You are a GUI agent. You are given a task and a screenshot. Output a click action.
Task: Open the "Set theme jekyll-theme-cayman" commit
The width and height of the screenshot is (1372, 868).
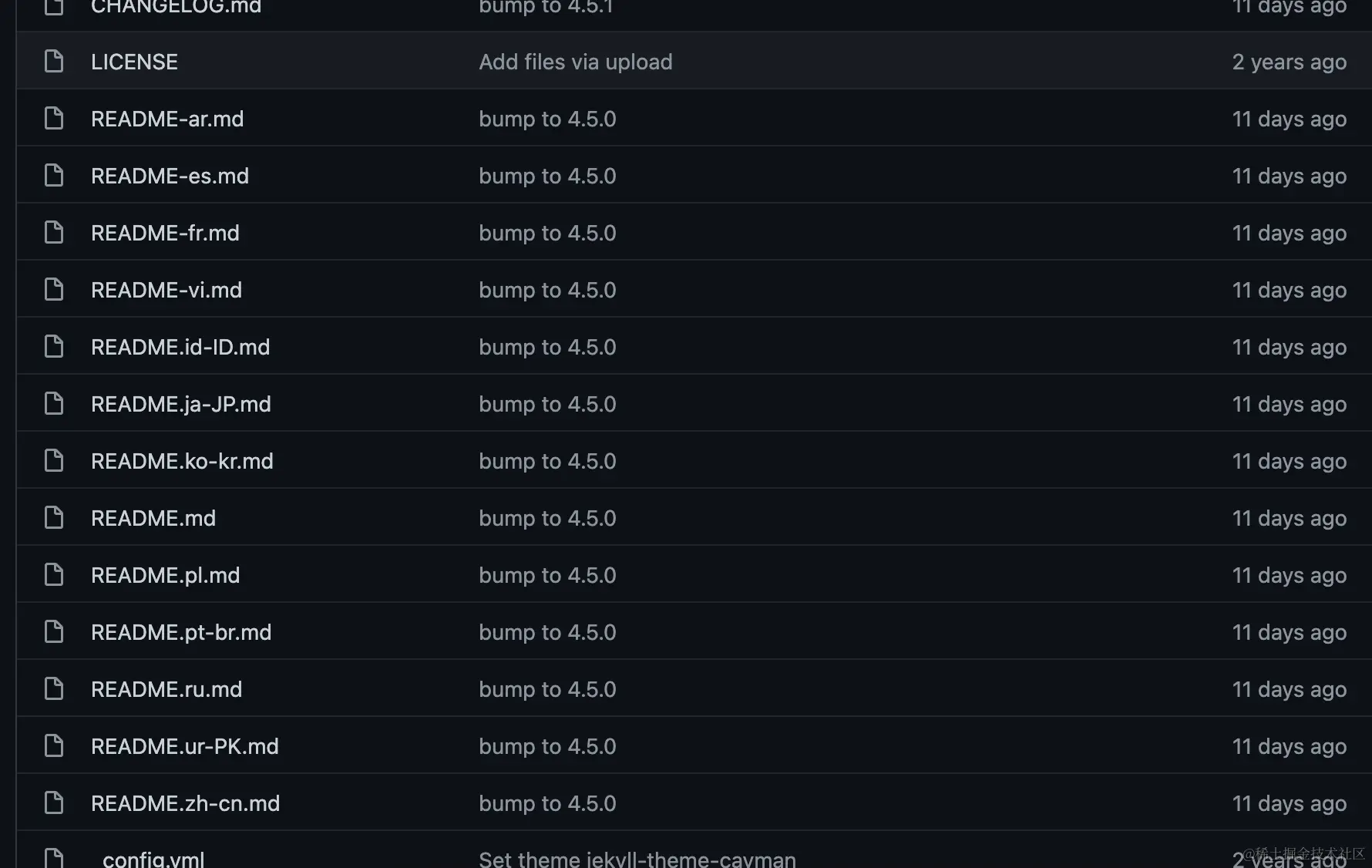637,859
